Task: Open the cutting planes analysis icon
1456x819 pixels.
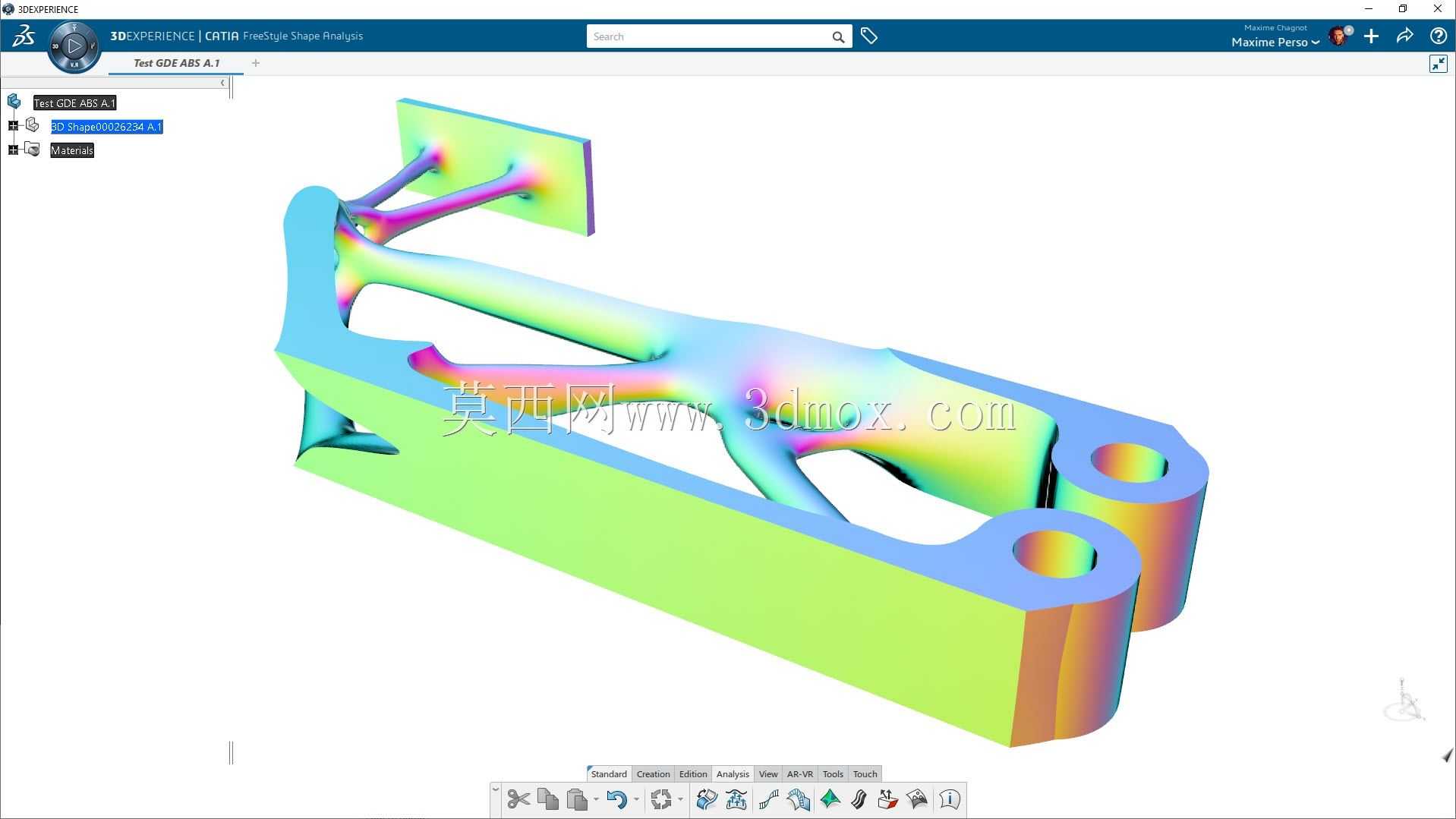Action: pos(798,799)
